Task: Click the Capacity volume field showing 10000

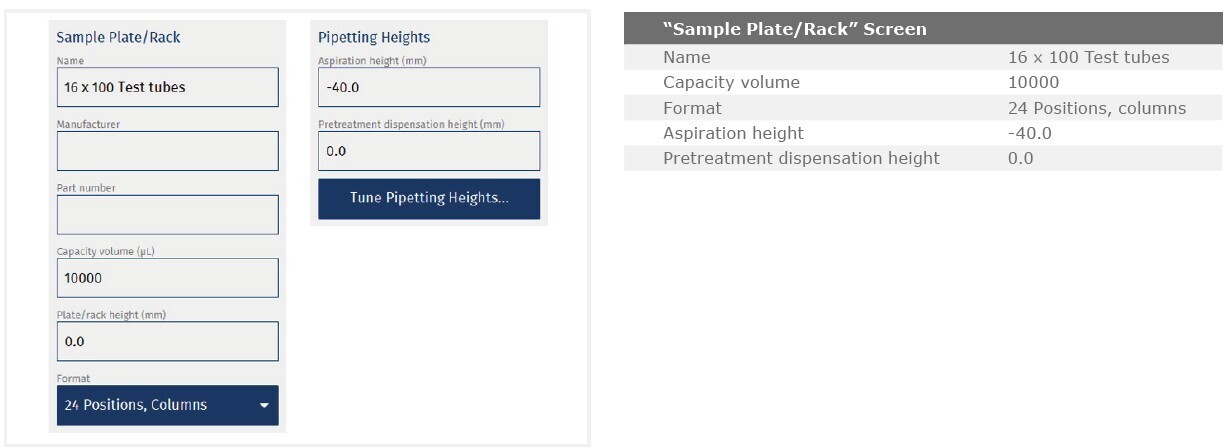Action: (x=167, y=278)
